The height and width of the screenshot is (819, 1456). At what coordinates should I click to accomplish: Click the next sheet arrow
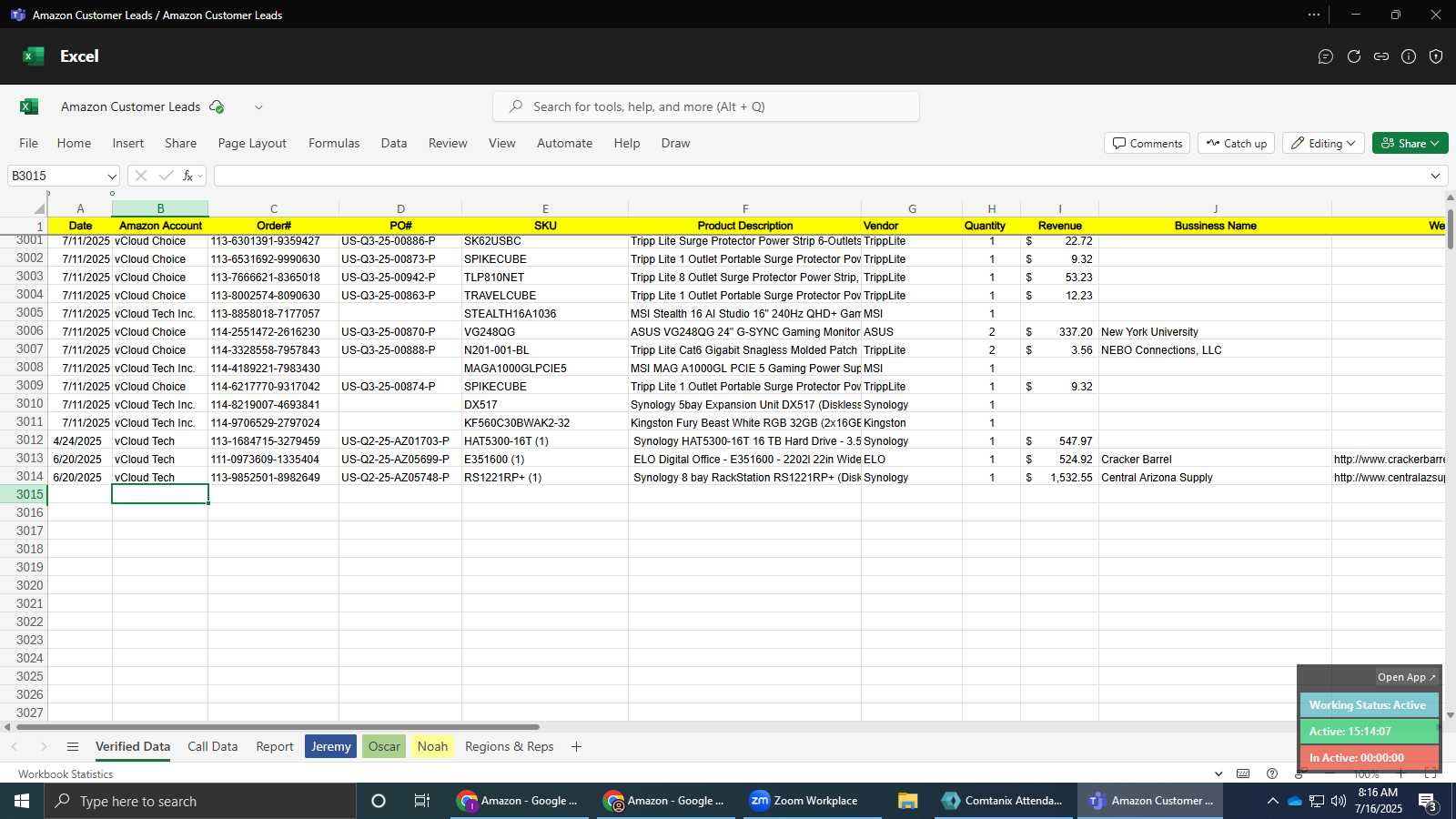pyautogui.click(x=43, y=747)
